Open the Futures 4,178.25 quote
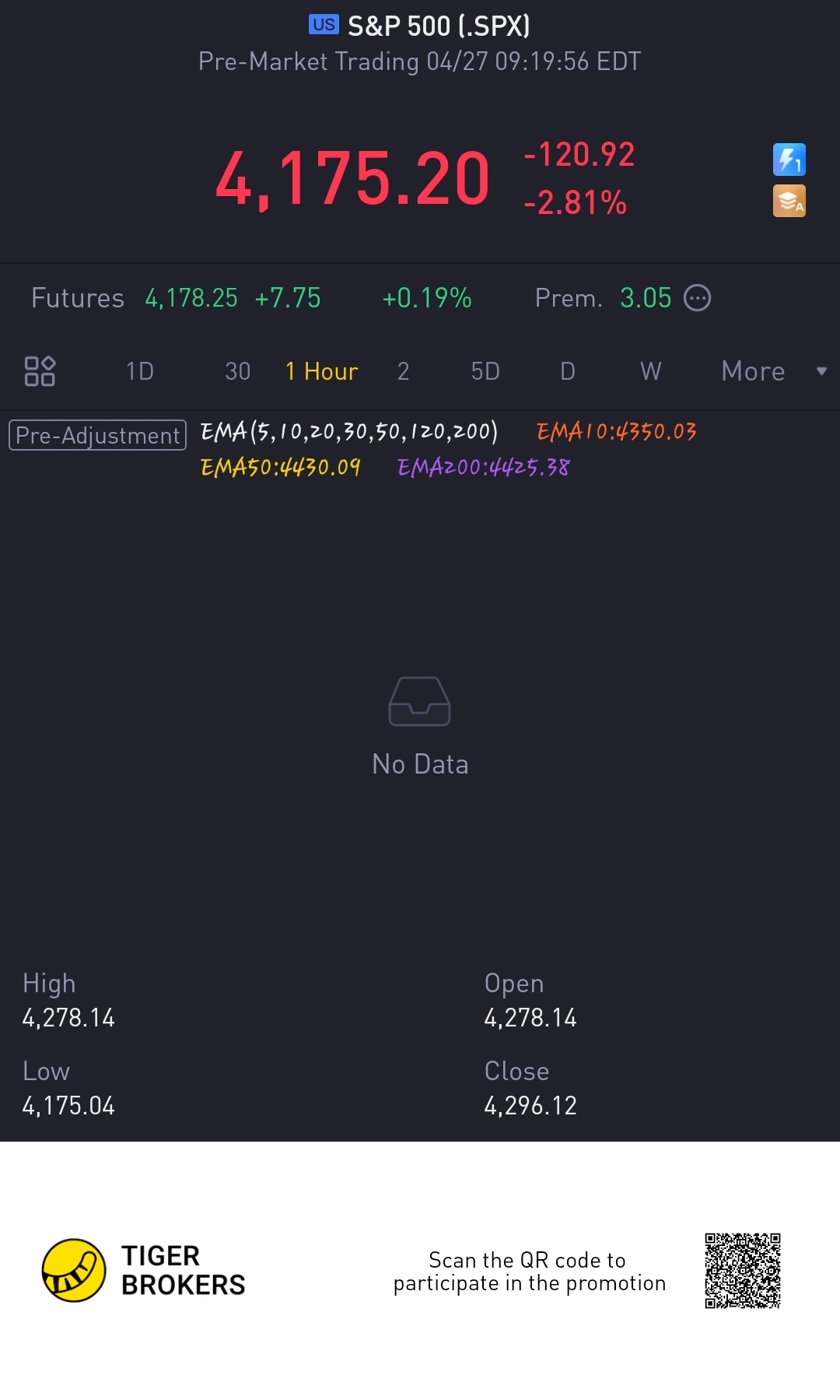 tap(191, 298)
